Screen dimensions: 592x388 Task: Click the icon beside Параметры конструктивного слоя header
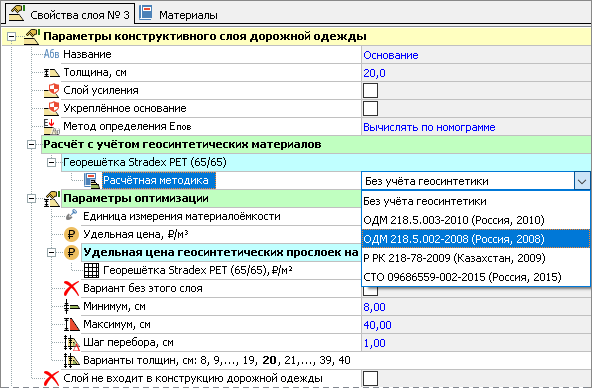pos(32,37)
